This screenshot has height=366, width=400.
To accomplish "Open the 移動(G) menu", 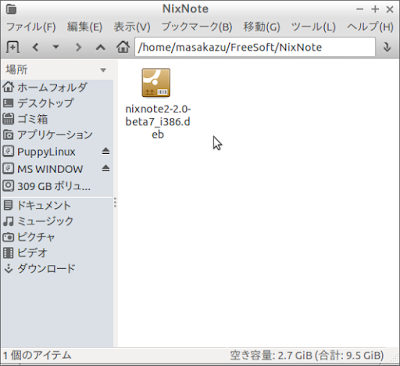I will [262, 27].
